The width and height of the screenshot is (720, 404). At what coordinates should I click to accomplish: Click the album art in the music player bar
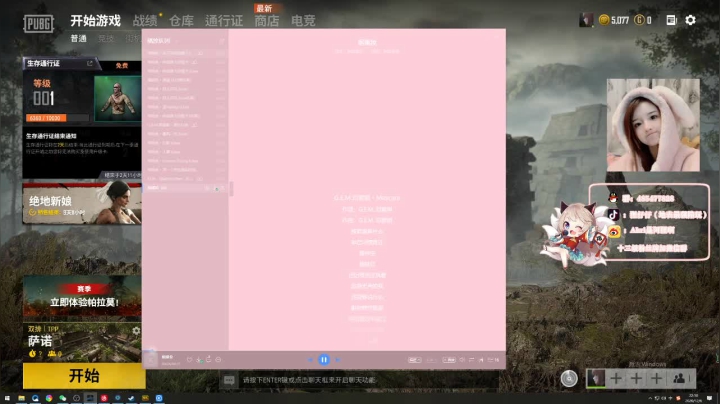[x=151, y=359]
